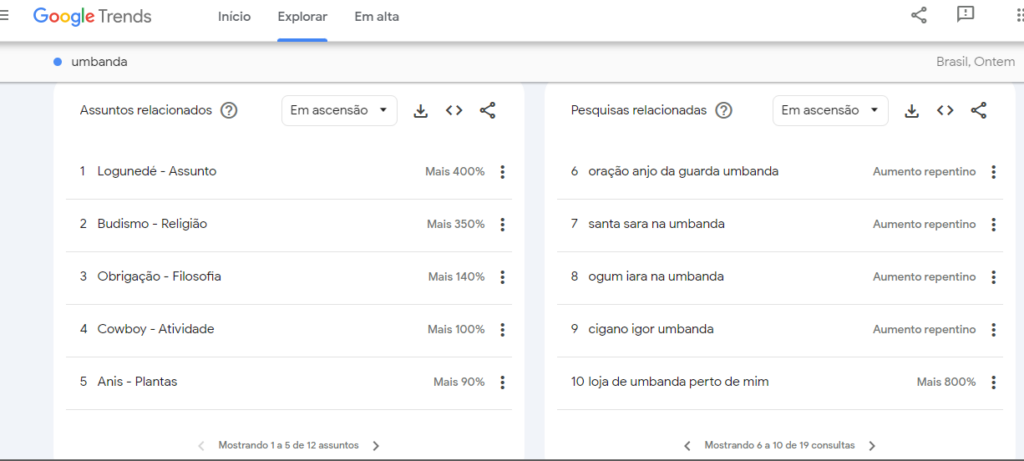1024x461 pixels.
Task: Download the Pesquisas relacionadas data
Action: pyautogui.click(x=912, y=111)
